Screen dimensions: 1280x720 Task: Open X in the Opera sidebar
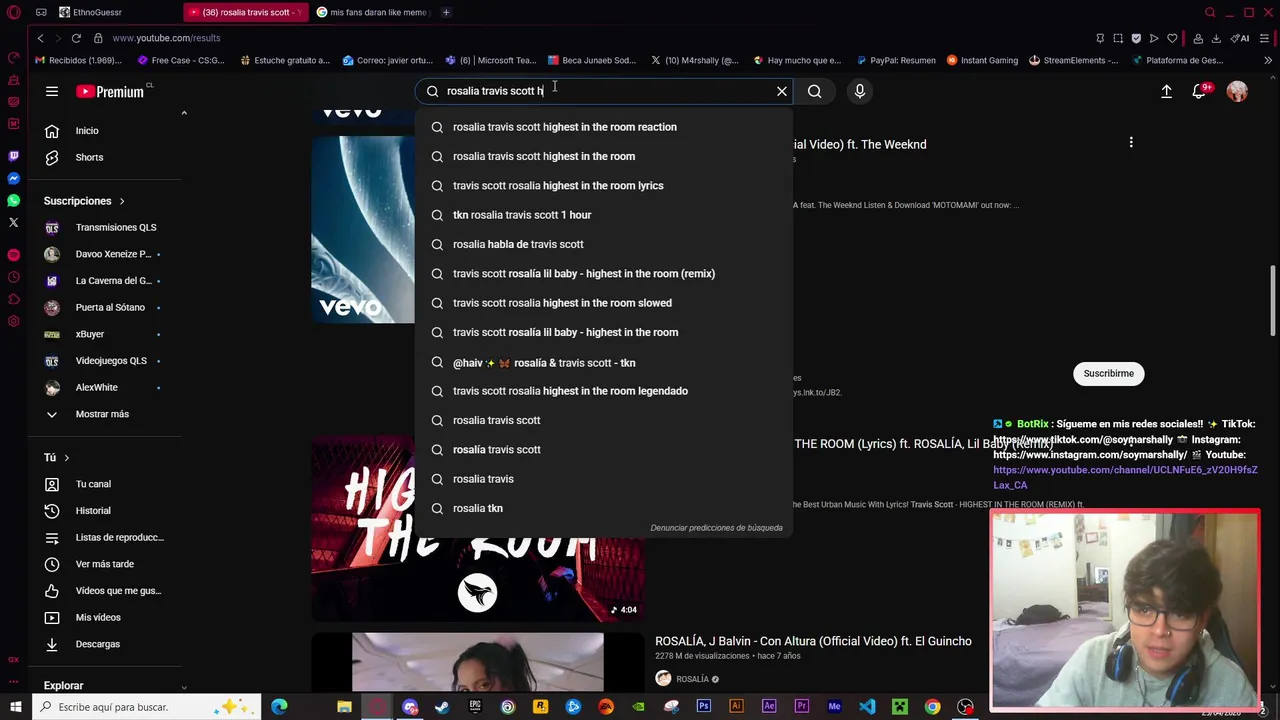point(13,222)
